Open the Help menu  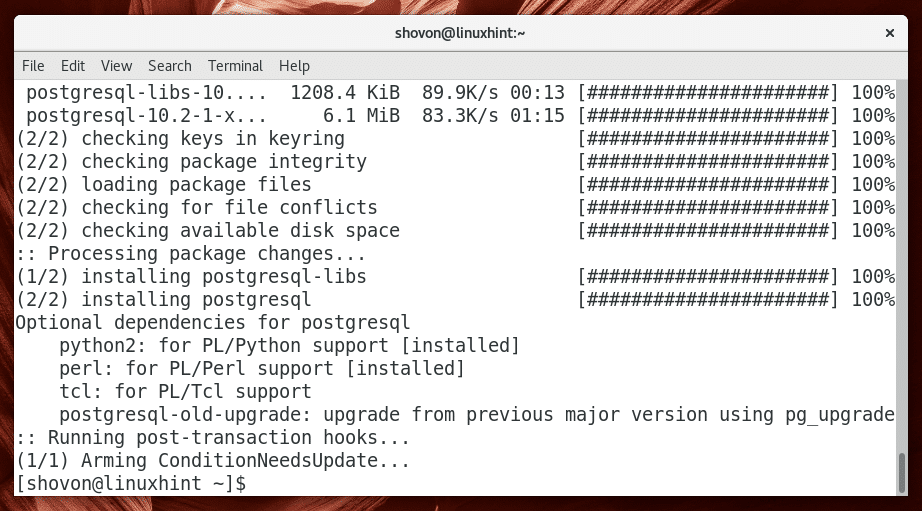pos(294,66)
